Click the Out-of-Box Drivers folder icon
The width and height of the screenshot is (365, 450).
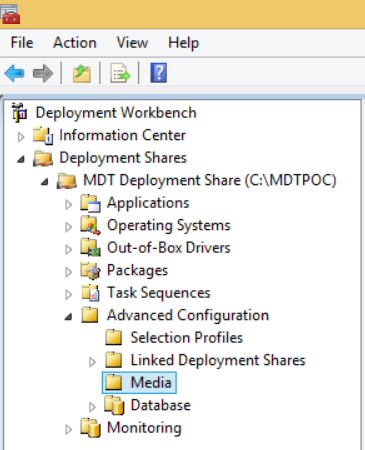tap(90, 248)
